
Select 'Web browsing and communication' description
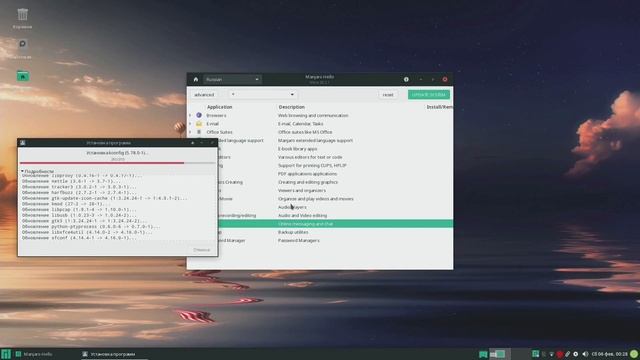pos(313,116)
